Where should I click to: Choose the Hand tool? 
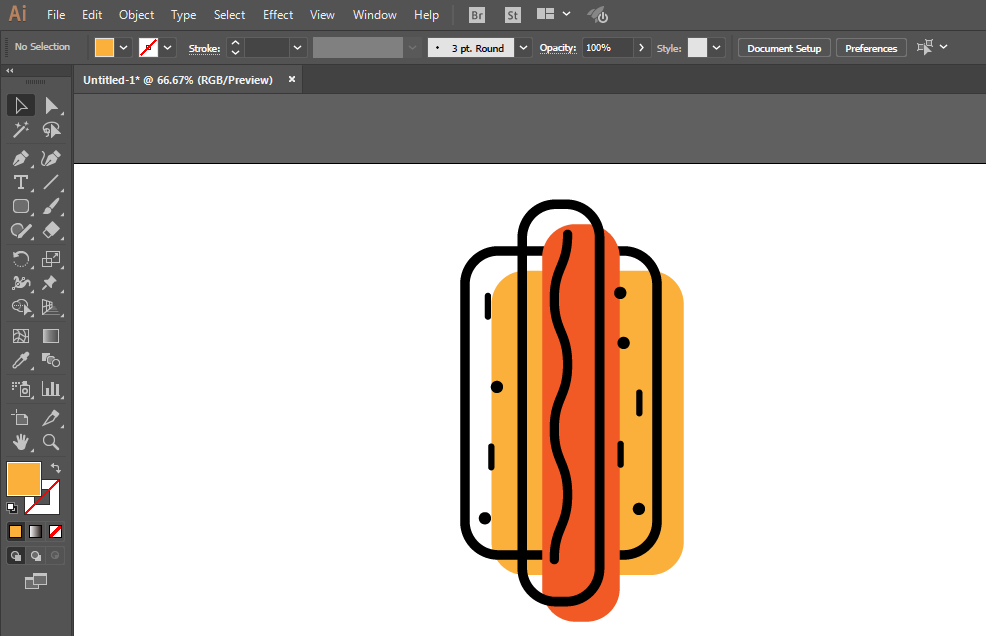pos(20,442)
